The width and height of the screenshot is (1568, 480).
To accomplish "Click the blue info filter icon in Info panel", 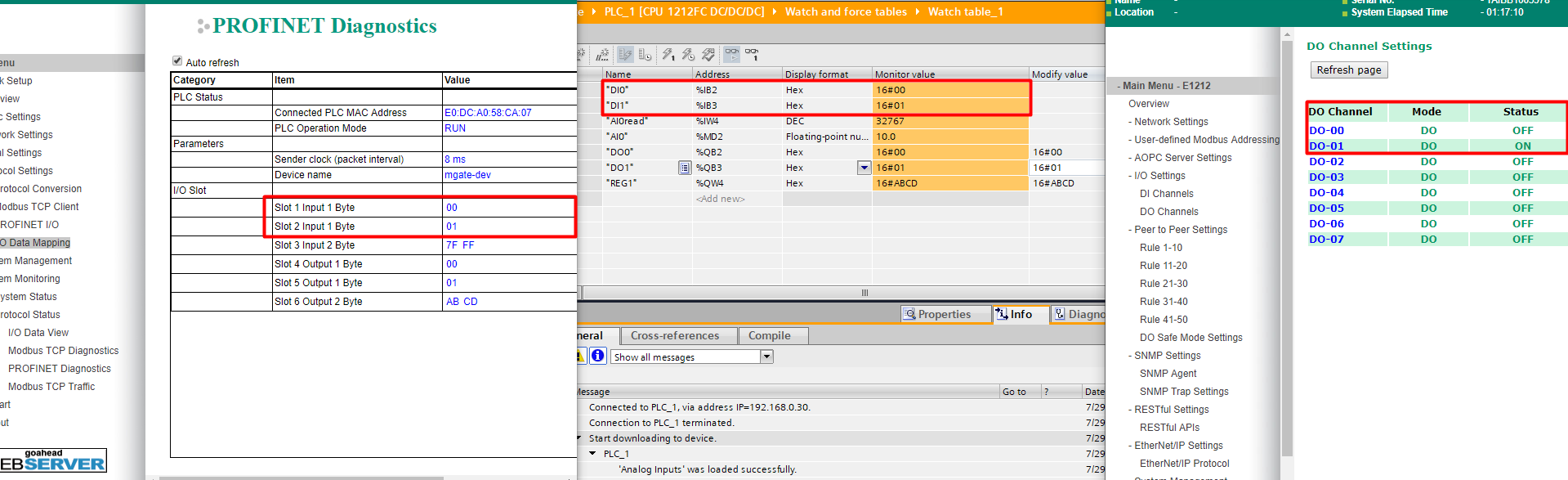I will tap(598, 356).
